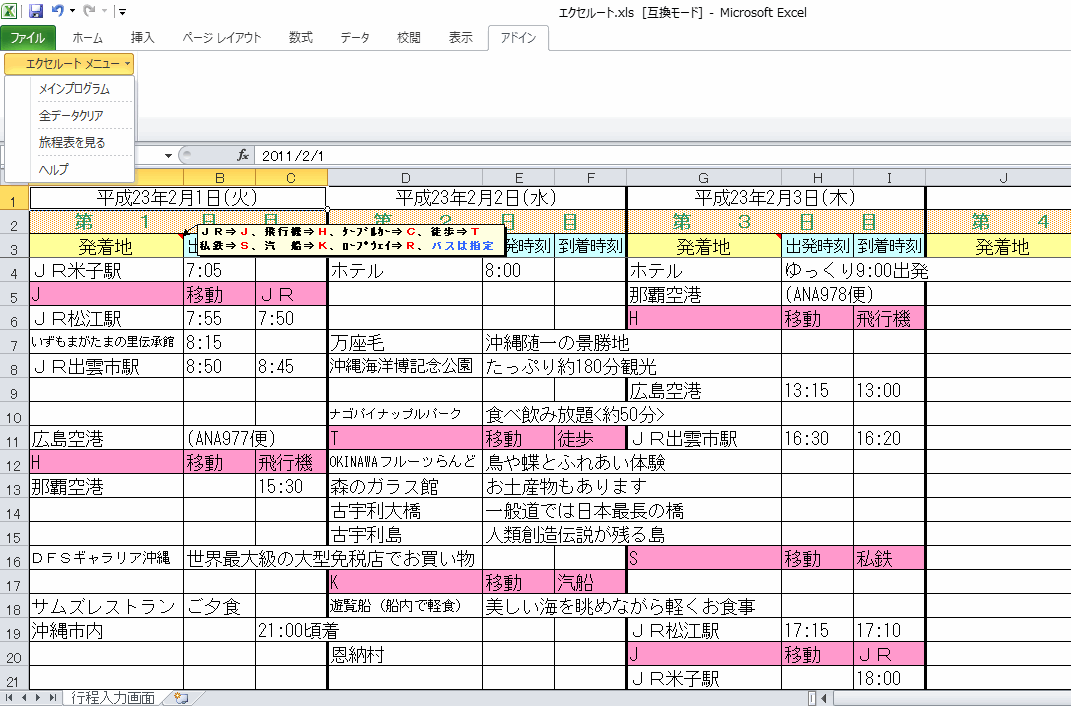Choose メインプログラム from the menu
Viewport: 1071px width, 706px height.
pos(74,89)
